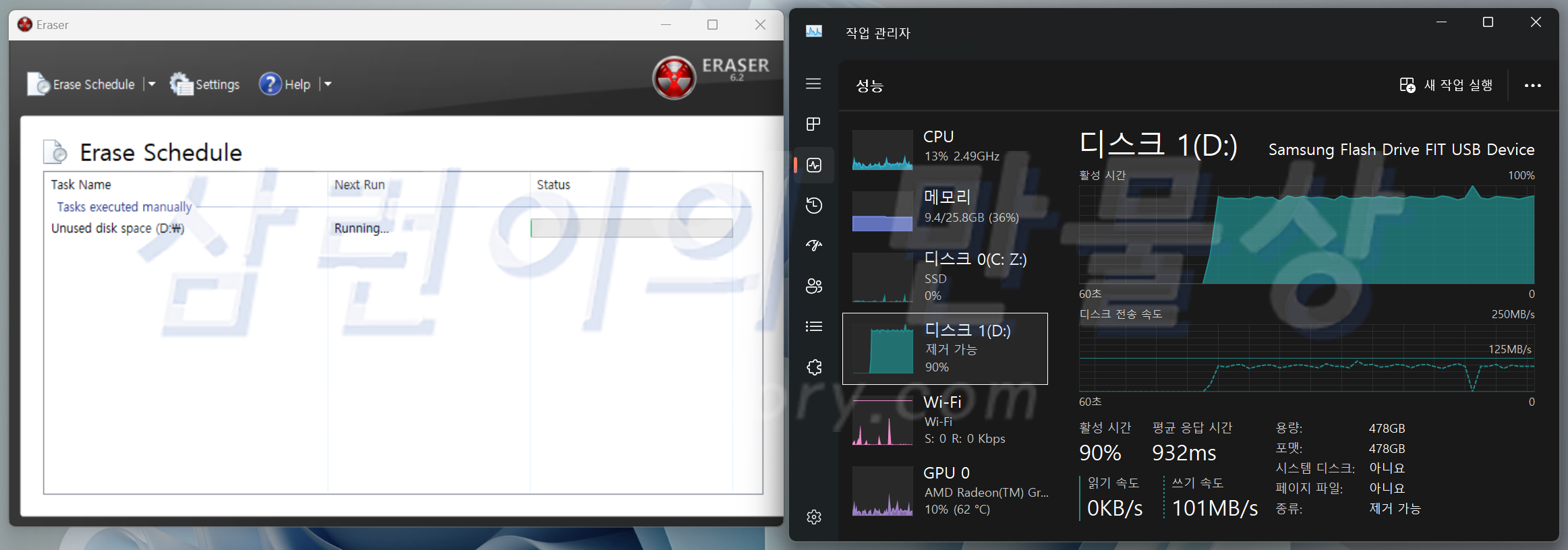Open Settings gear icon in Eraser
The width and height of the screenshot is (1568, 550).
(181, 84)
